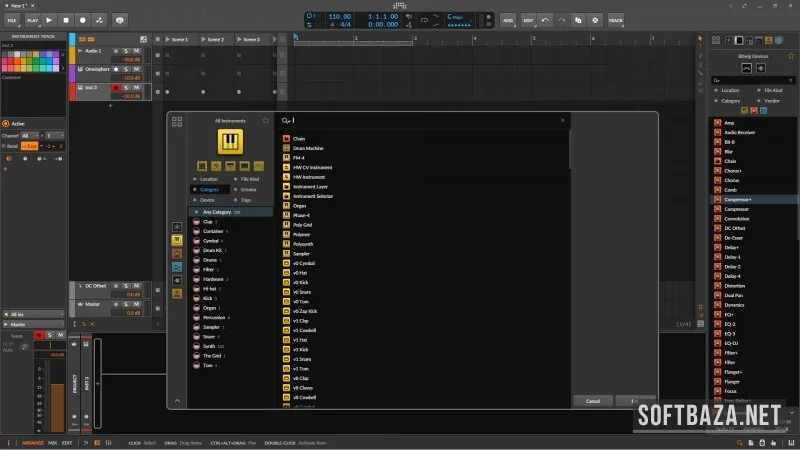Screen dimensions: 800x450
Task: Switch to the MIX view tab
Action: tap(53, 442)
